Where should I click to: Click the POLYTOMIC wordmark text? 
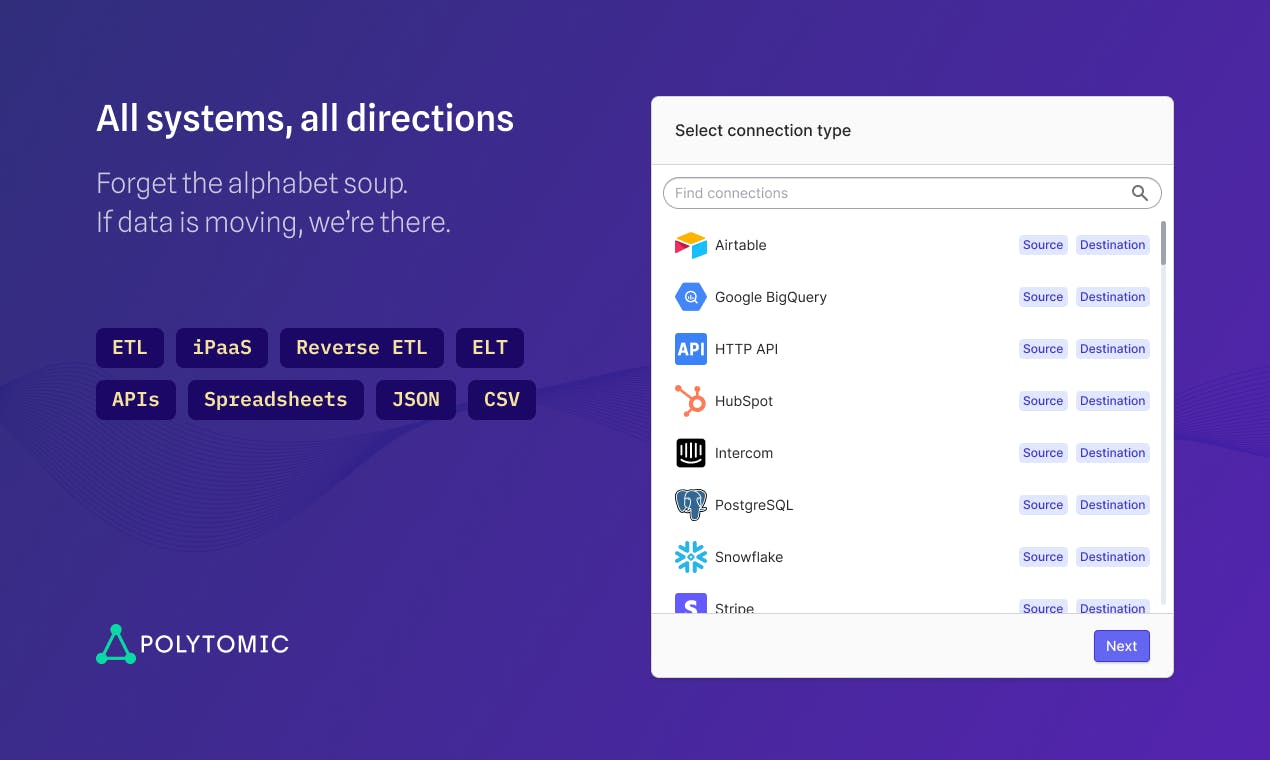tap(215, 645)
